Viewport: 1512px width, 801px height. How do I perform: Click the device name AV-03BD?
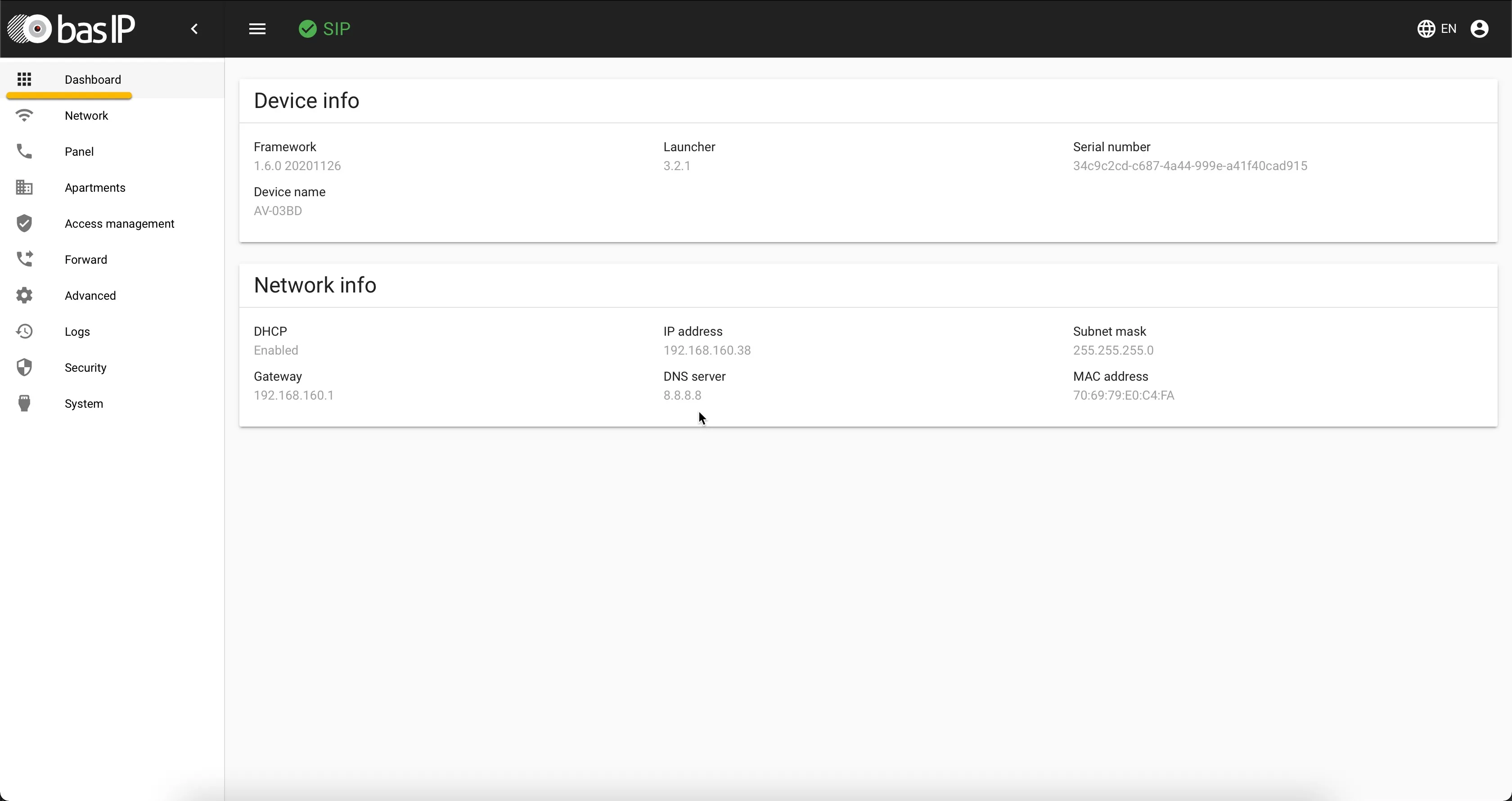[x=278, y=211]
